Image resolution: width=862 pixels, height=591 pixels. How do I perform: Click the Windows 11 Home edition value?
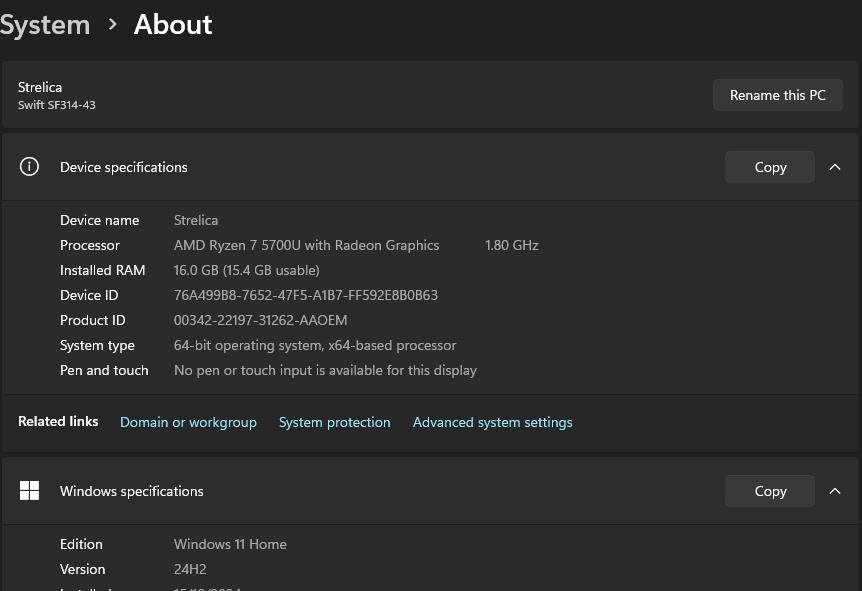click(x=230, y=544)
